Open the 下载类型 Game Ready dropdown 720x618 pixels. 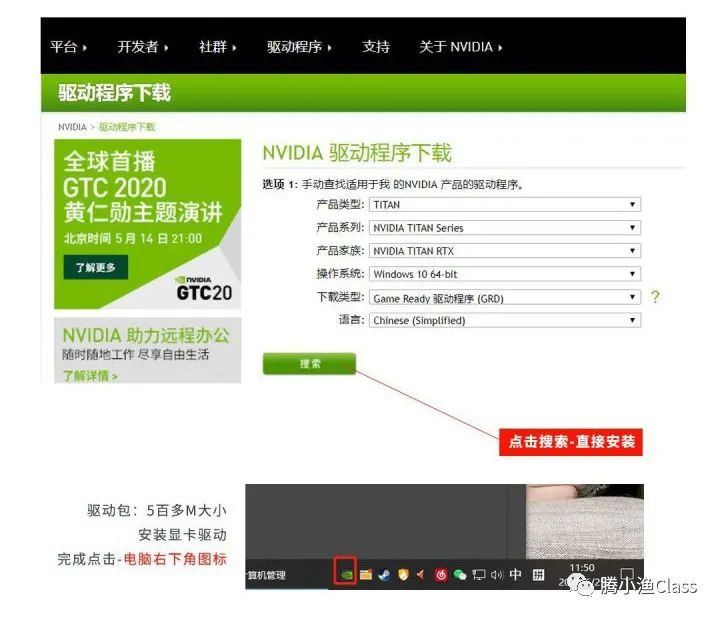pyautogui.click(x=505, y=298)
